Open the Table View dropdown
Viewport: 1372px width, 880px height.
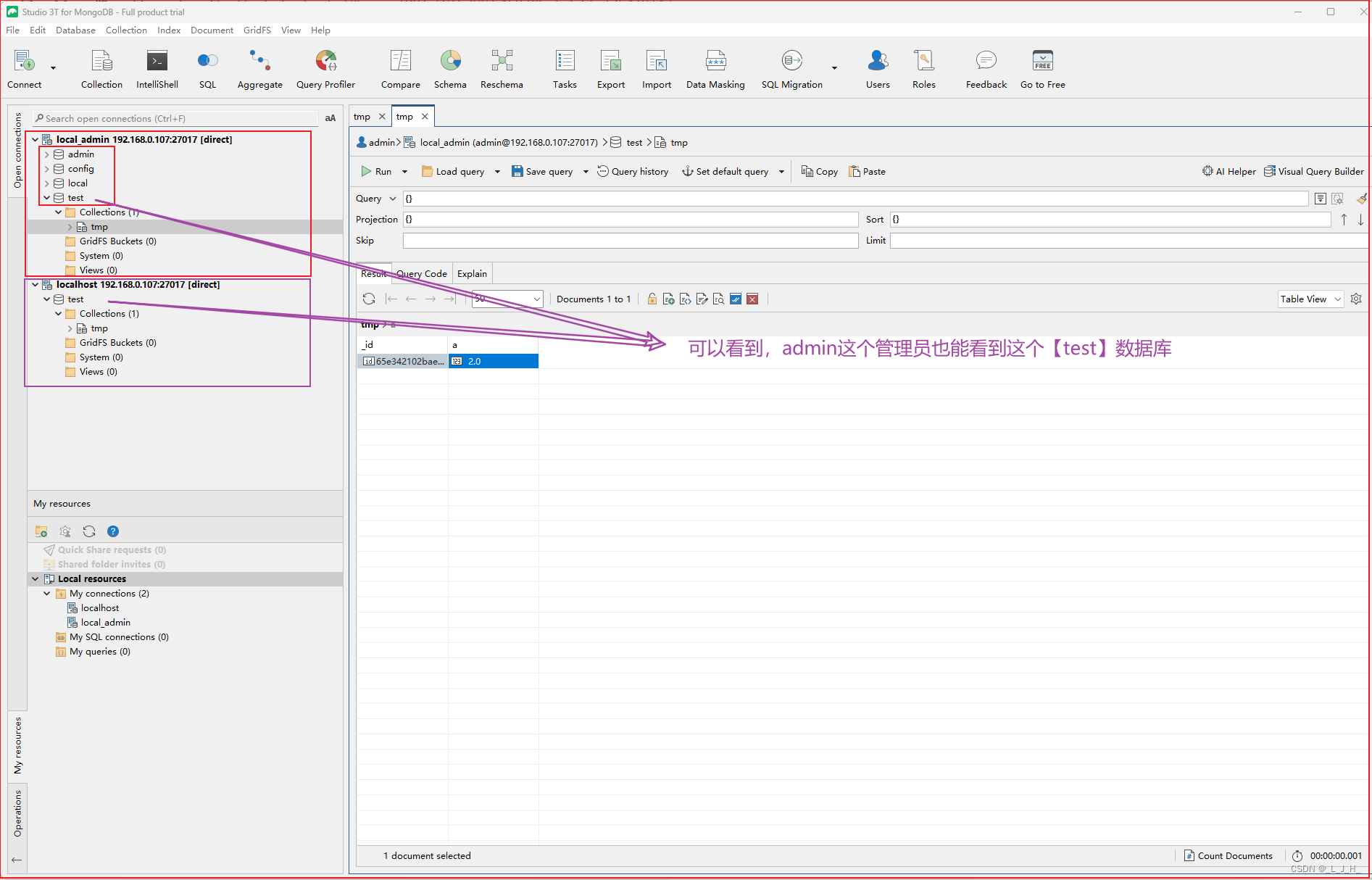click(x=1310, y=299)
